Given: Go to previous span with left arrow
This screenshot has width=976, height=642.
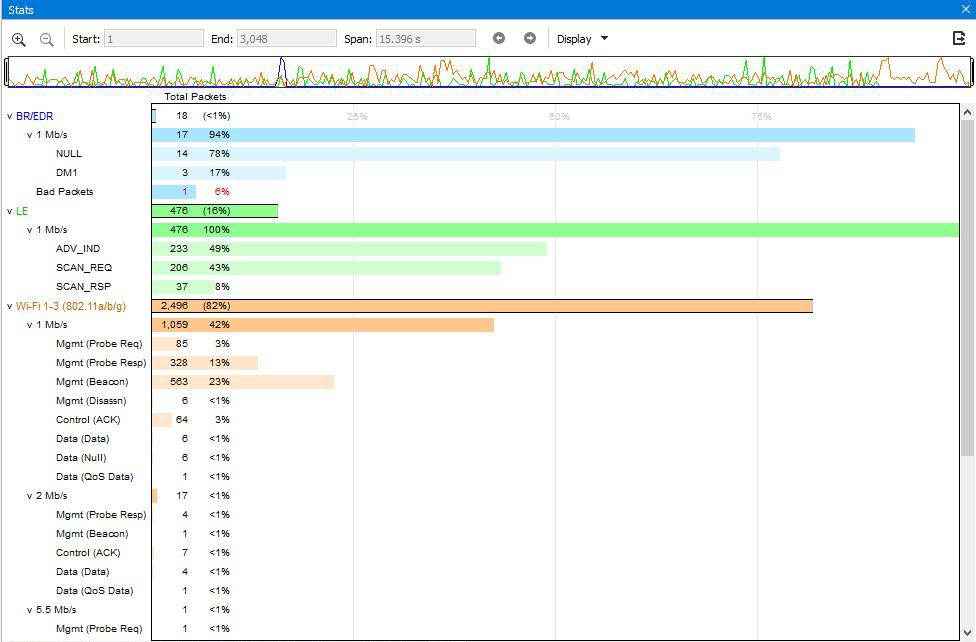Looking at the screenshot, I should click(x=499, y=39).
